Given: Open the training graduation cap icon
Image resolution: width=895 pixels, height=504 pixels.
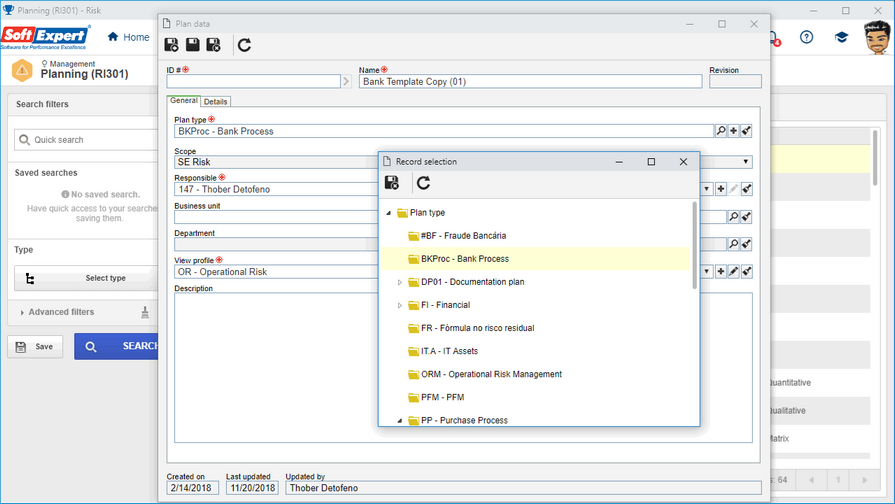Looking at the screenshot, I should point(841,37).
